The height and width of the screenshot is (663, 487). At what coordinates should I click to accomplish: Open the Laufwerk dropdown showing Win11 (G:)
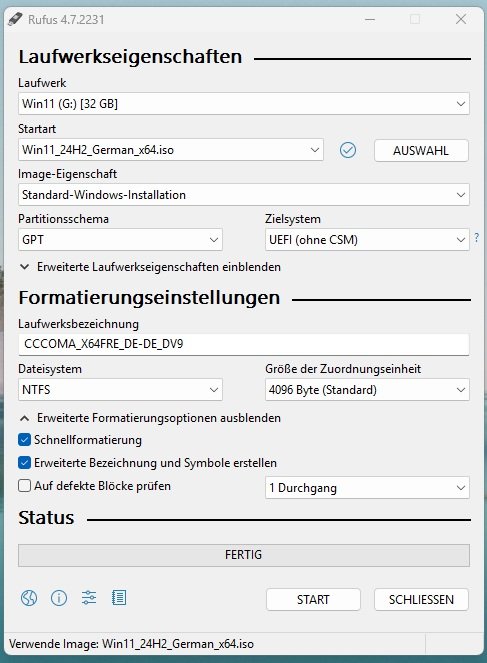coord(244,104)
